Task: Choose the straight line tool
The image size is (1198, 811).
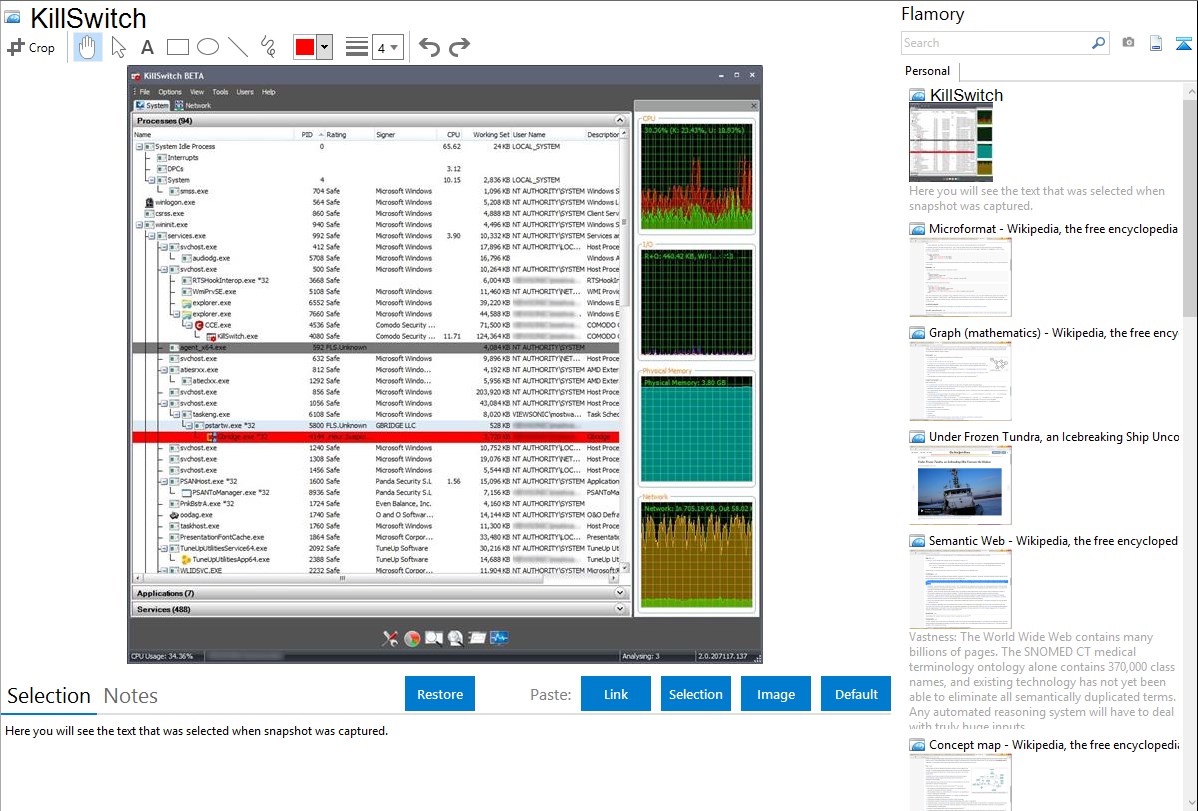Action: [238, 47]
